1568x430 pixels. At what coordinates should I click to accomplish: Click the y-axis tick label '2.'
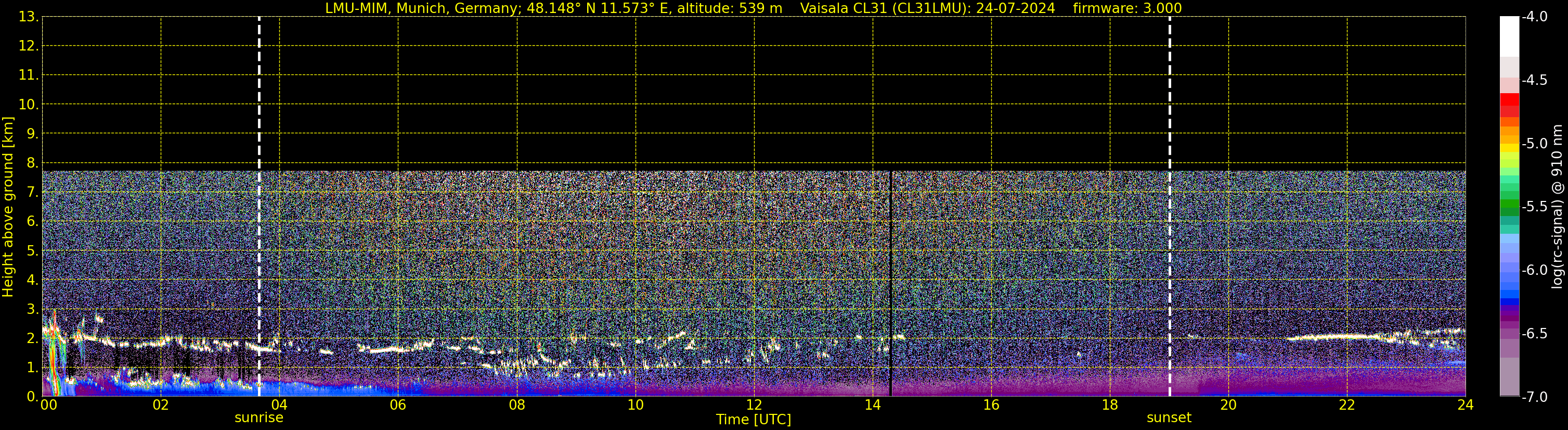32,339
